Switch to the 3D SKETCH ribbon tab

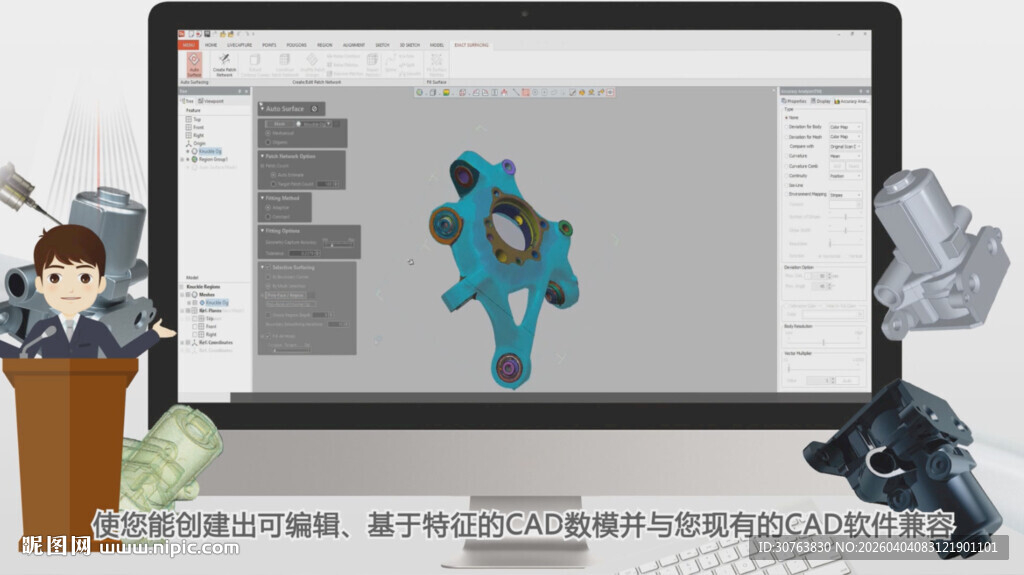click(x=409, y=45)
